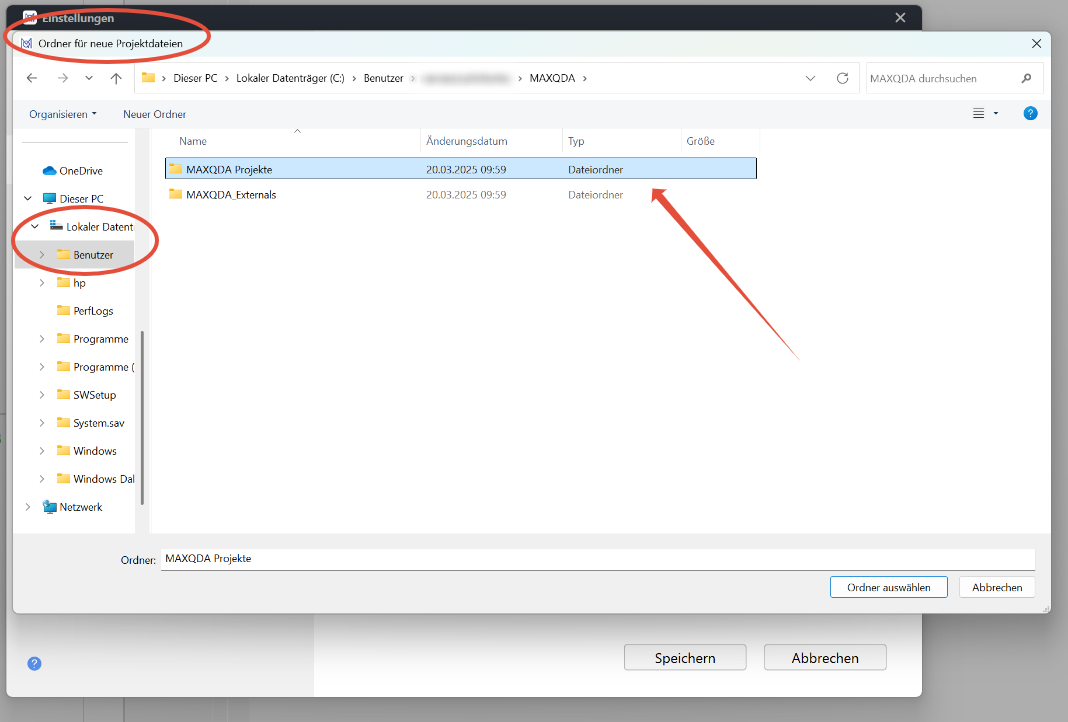Refresh the MAXQDA folder view

tap(843, 78)
